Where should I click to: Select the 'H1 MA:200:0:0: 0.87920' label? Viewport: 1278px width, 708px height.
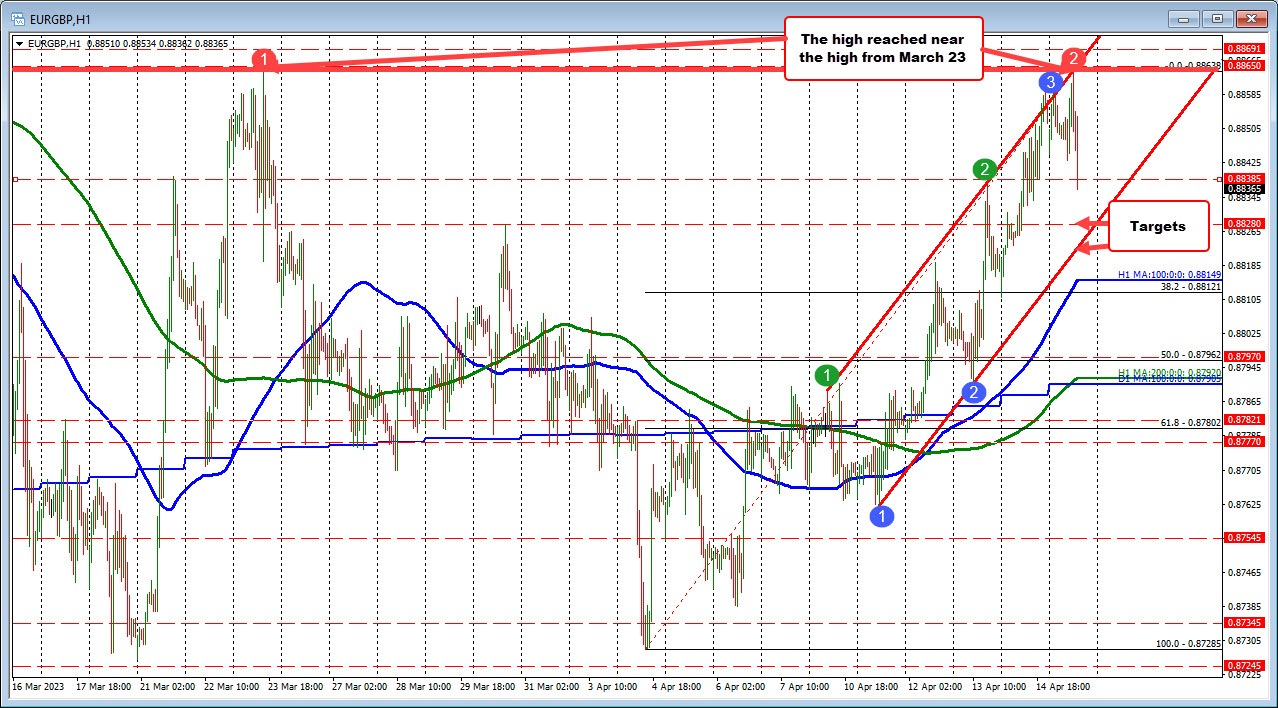tap(1172, 373)
